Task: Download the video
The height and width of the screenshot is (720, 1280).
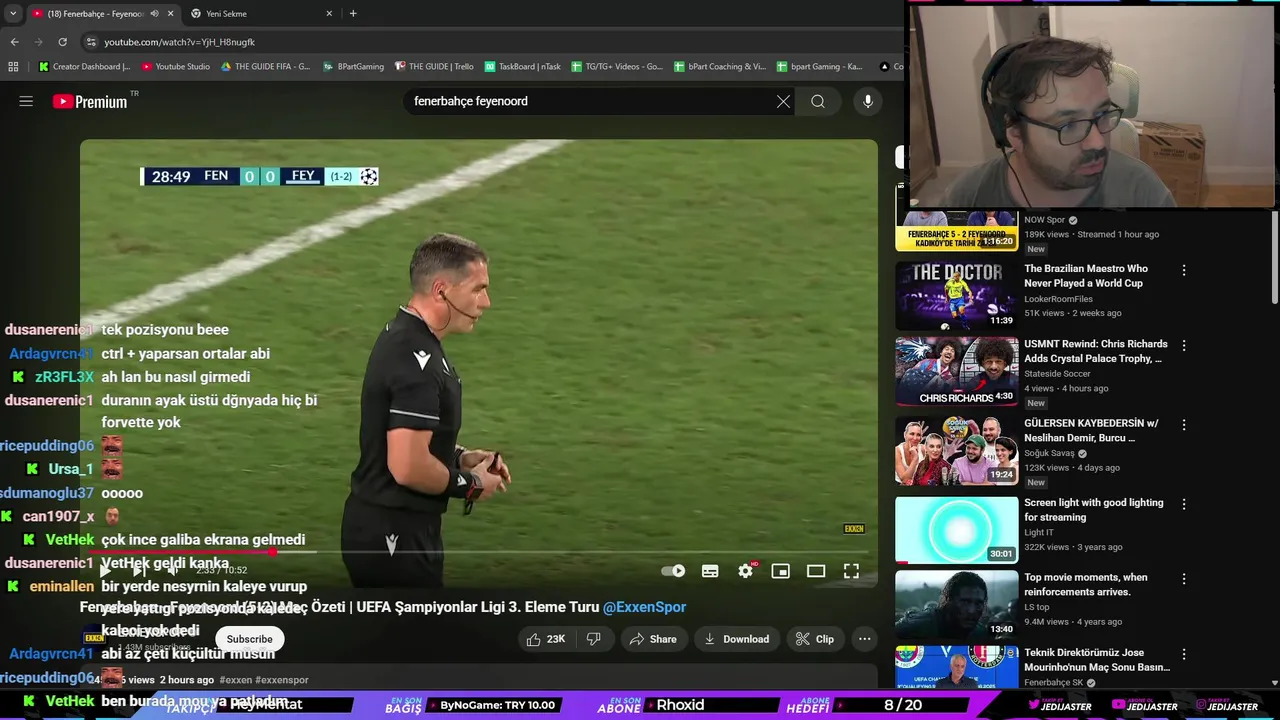Action: [x=737, y=639]
